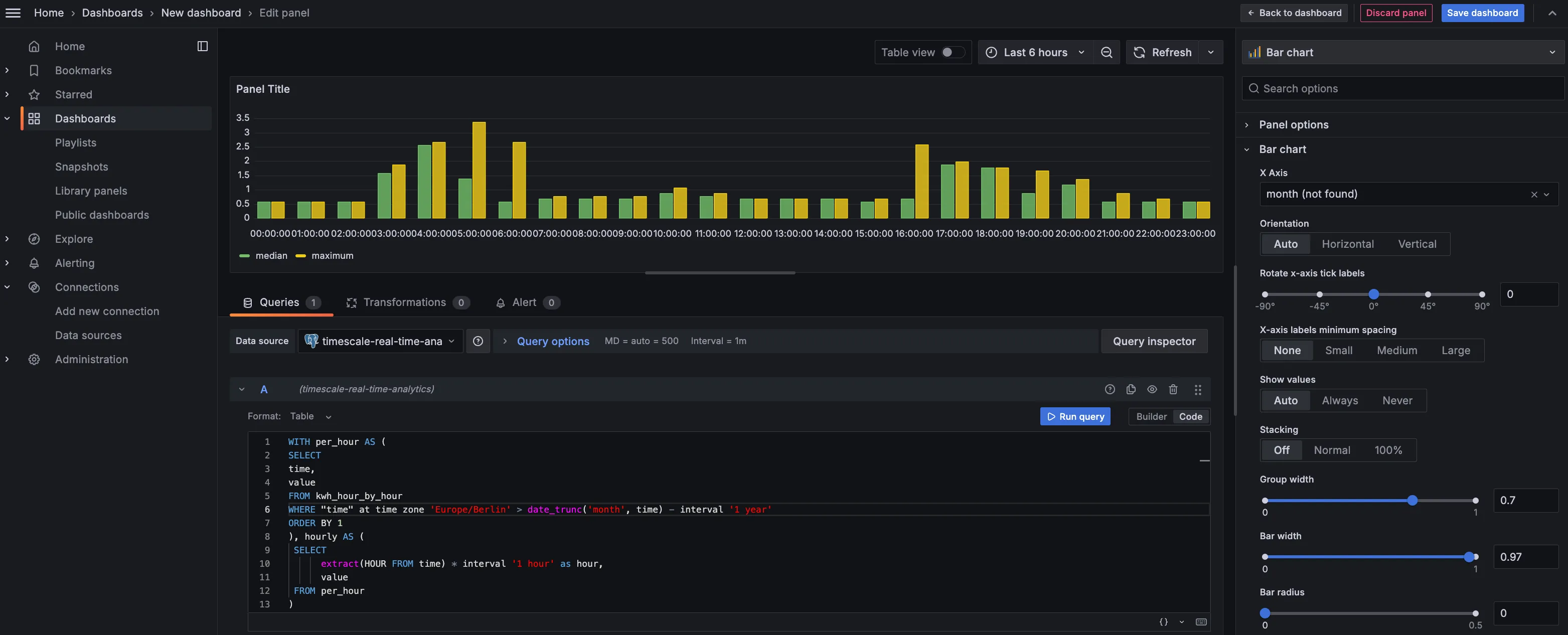Set Stacking to 100%
1568x635 pixels.
pyautogui.click(x=1388, y=450)
